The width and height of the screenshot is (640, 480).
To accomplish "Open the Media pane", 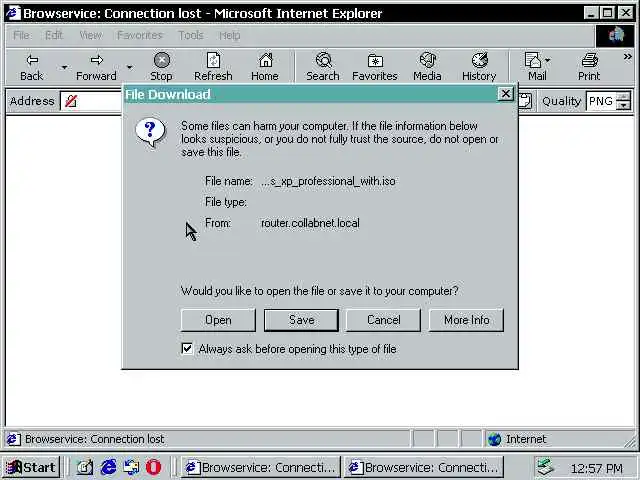I will [x=427, y=67].
